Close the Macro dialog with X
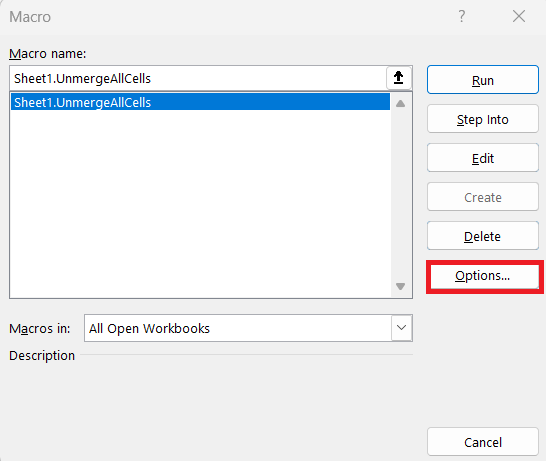Screen dimensions: 546x461 pyautogui.click(x=519, y=16)
